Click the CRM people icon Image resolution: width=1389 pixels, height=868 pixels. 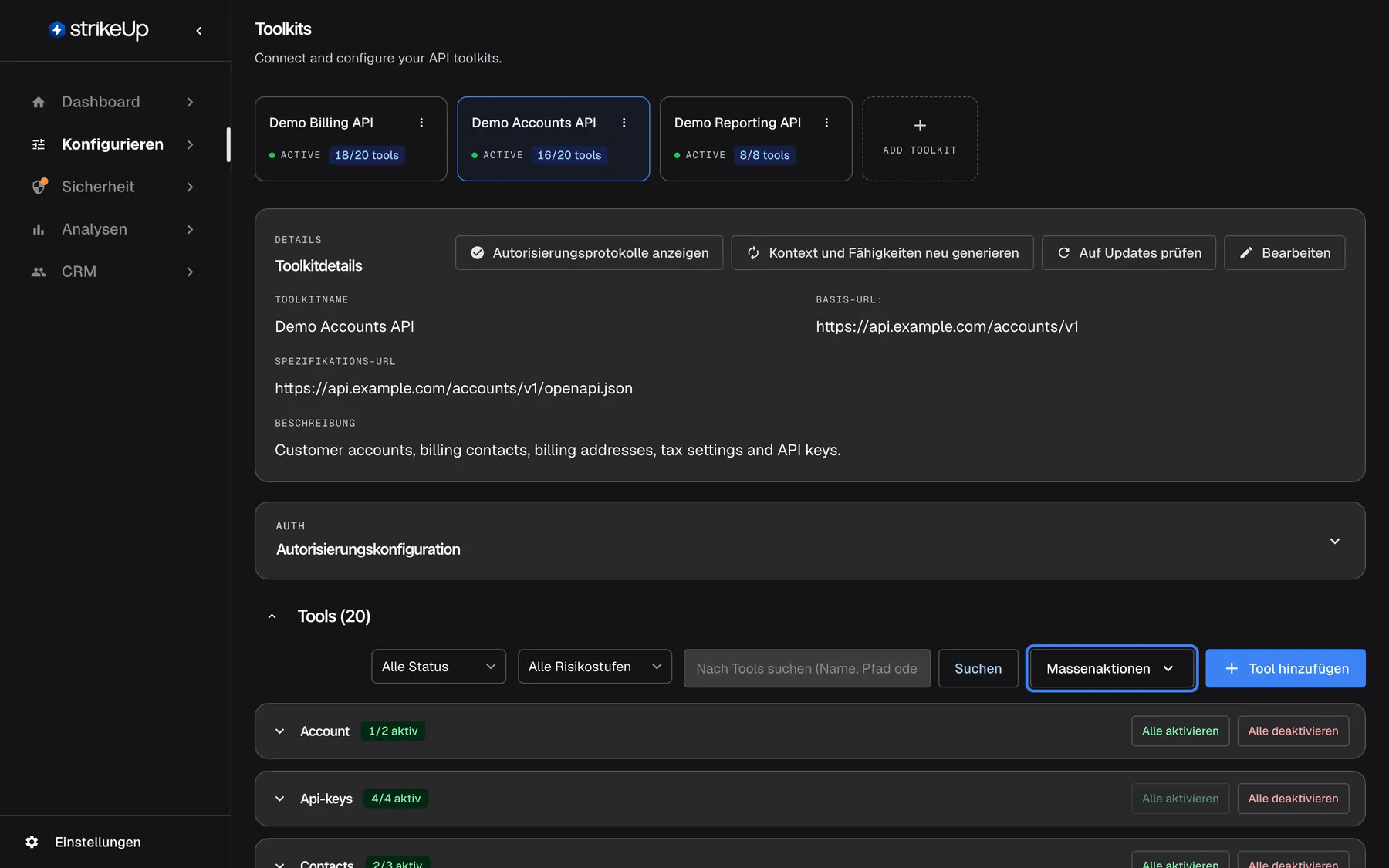click(x=39, y=272)
